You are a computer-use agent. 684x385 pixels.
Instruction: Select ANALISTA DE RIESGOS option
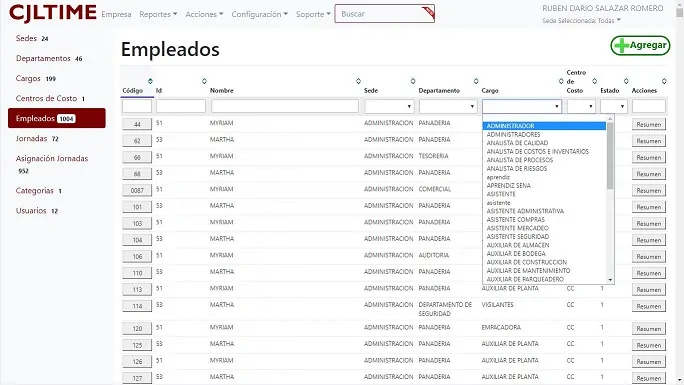544,169
